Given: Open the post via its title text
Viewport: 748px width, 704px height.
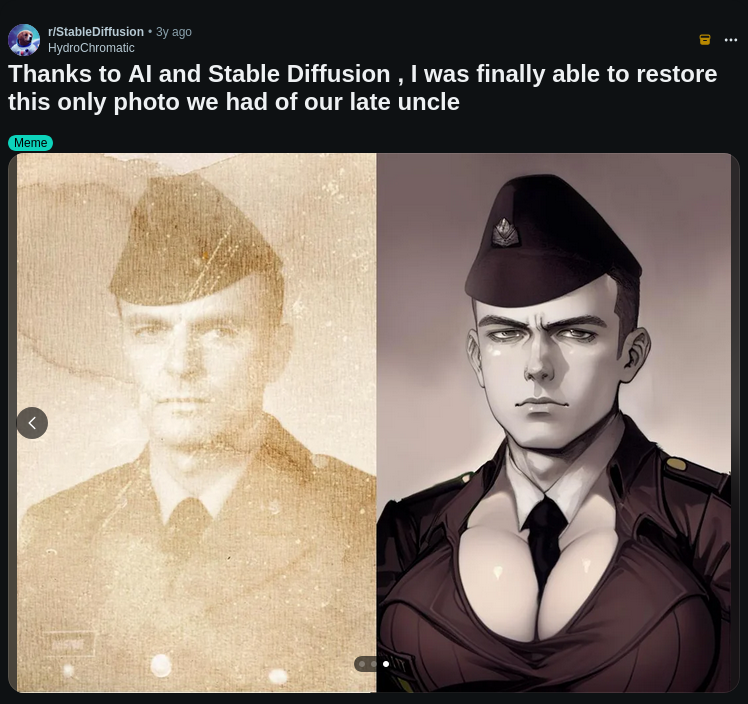Looking at the screenshot, I should (x=363, y=88).
